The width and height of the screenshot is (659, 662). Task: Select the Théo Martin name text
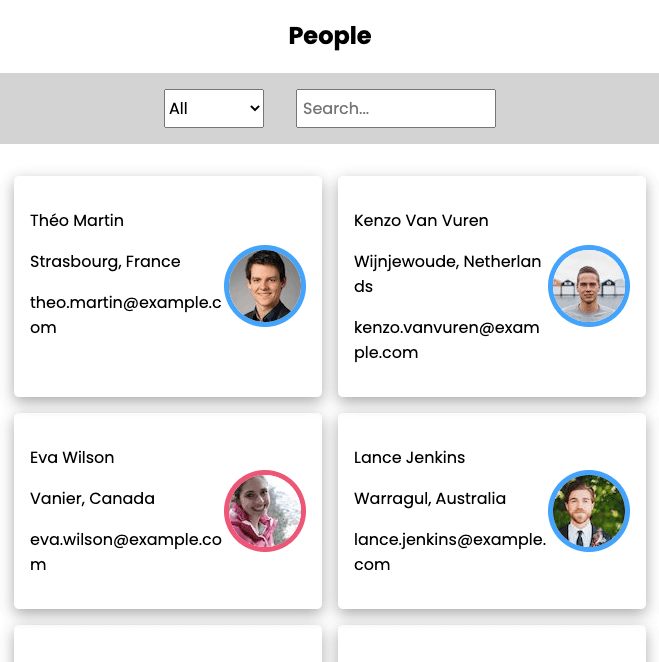(77, 220)
